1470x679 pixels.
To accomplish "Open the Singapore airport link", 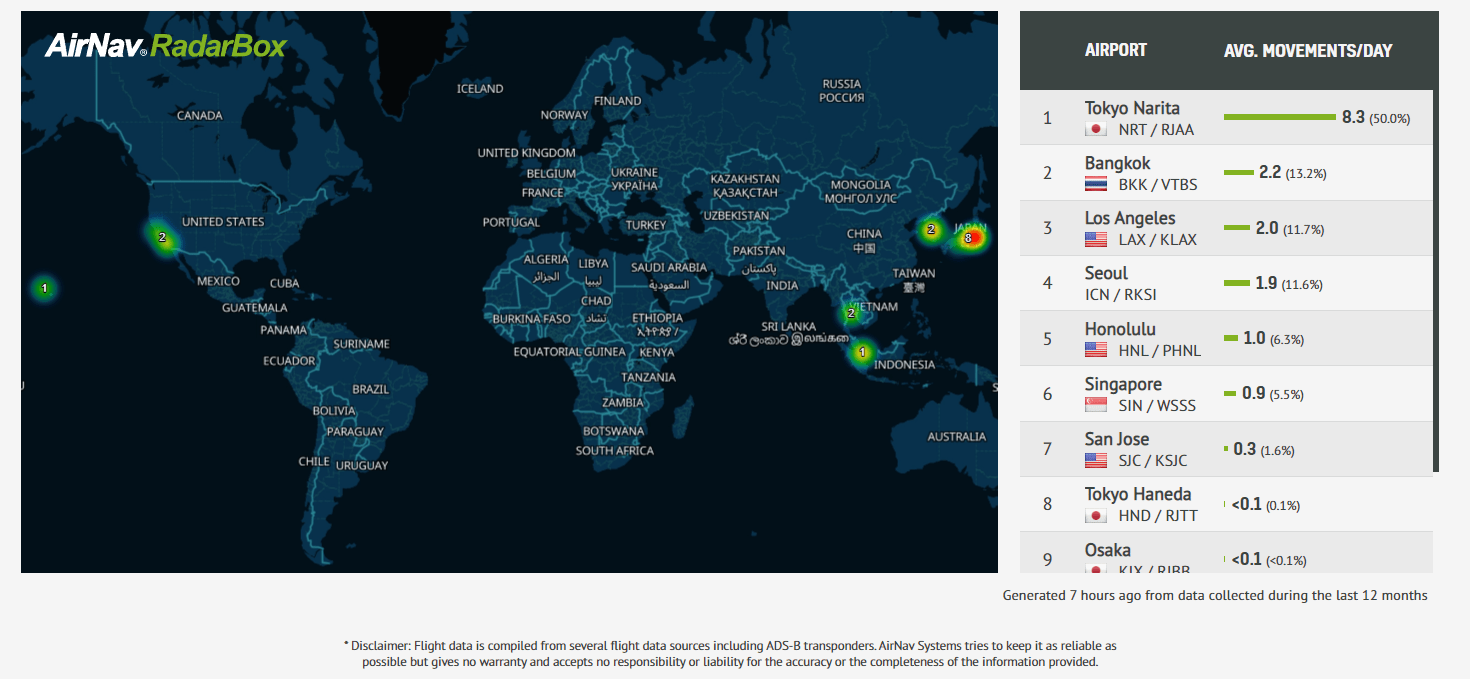I will (1123, 384).
